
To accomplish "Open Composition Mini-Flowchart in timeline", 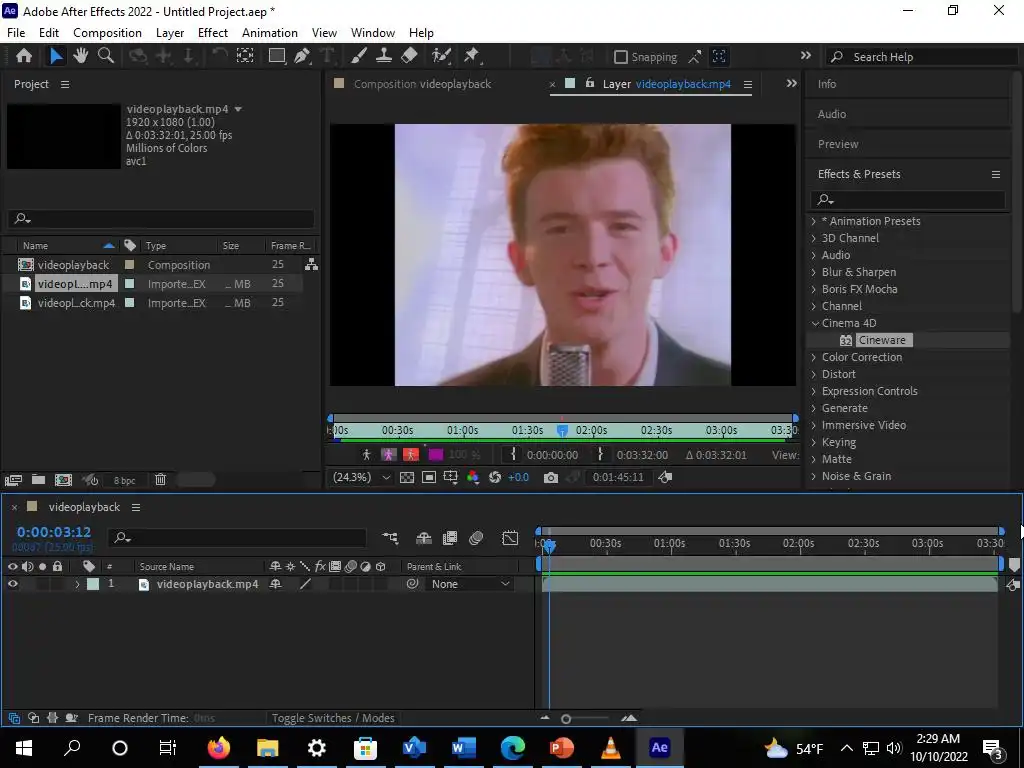I will [x=390, y=538].
